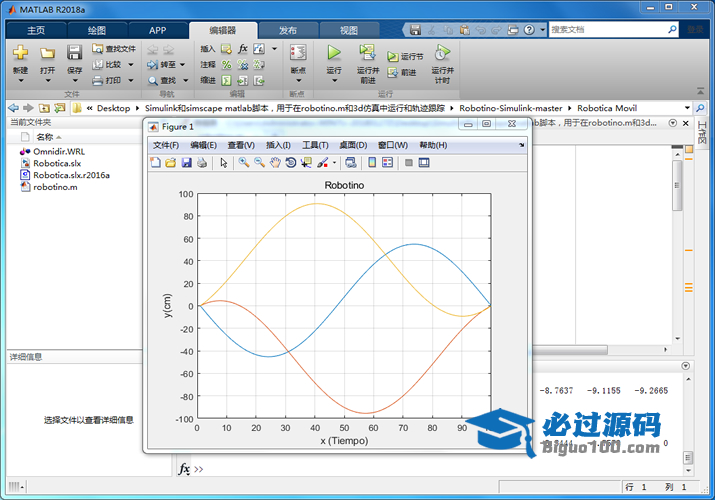Click the Breakpoints (断点) icon
This screenshot has height=500, width=715.
[298, 53]
